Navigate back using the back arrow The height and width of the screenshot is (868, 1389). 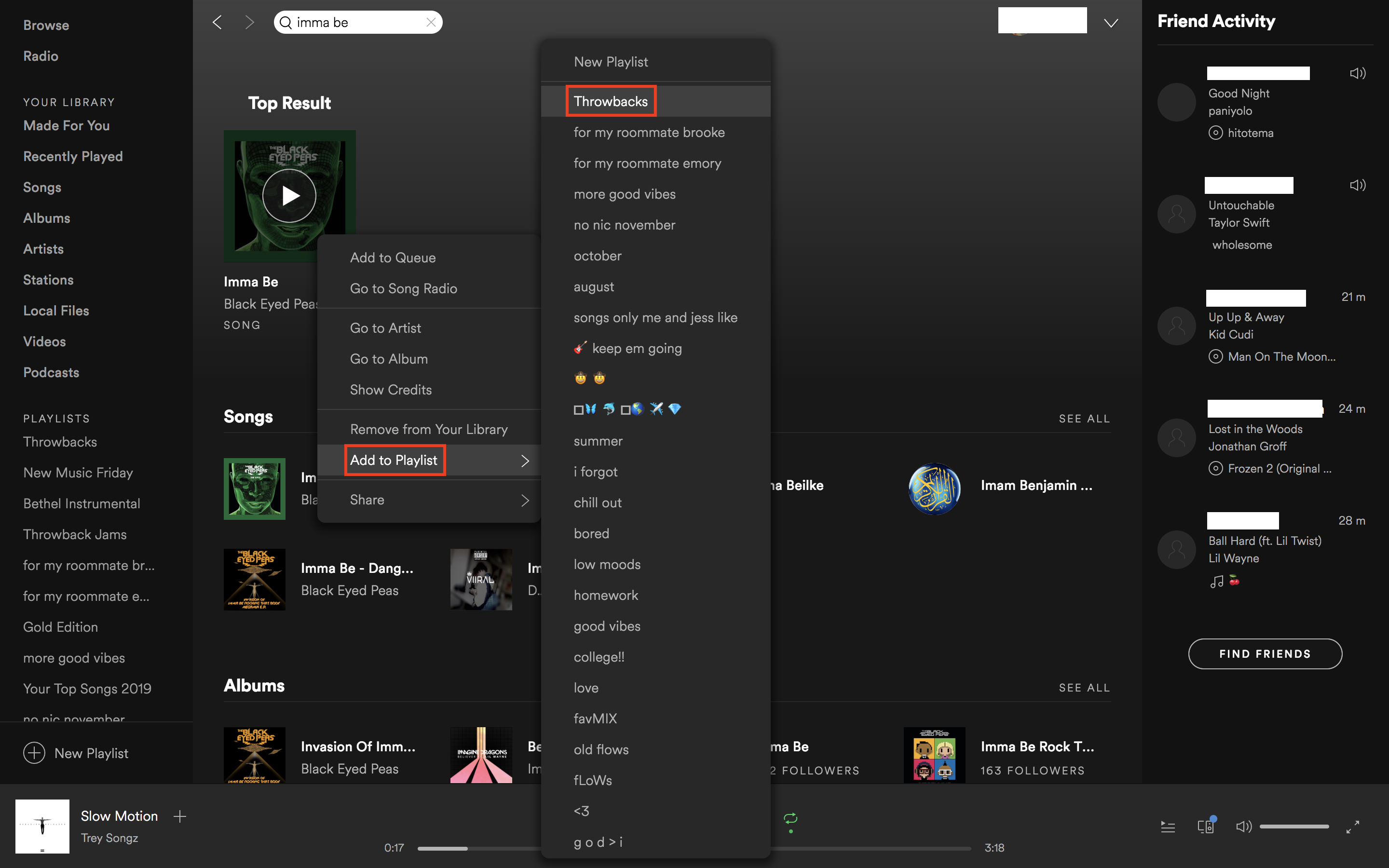point(217,22)
